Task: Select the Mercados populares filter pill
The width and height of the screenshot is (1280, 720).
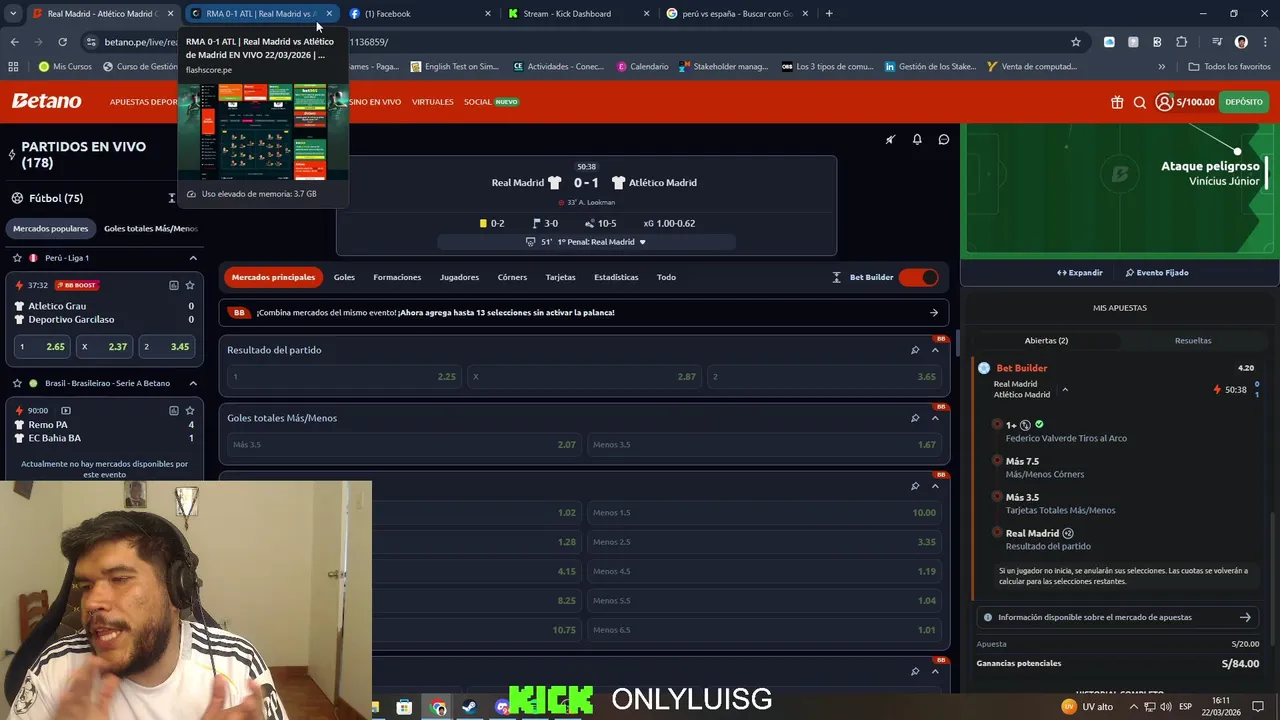Action: pyautogui.click(x=50, y=229)
